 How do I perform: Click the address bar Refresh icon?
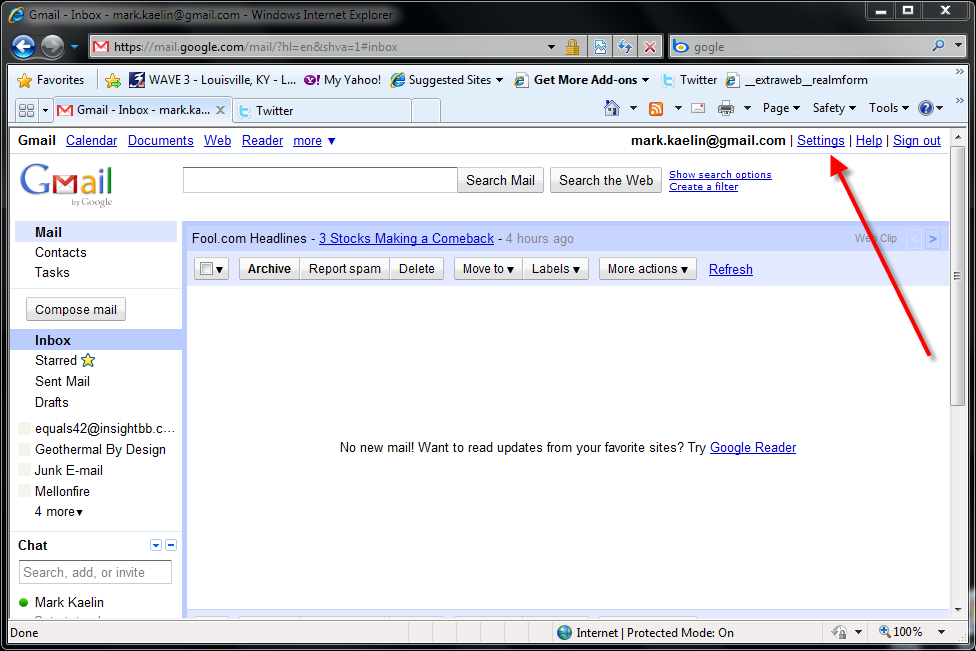[625, 47]
